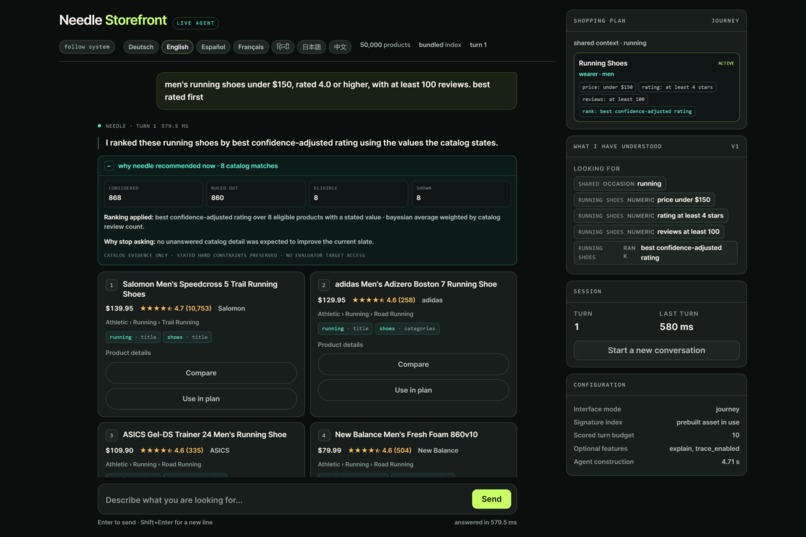Viewport: 806px width, 537px height.
Task: Click the 'prebuilt asset in use' value
Action: pyautogui.click(x=708, y=422)
